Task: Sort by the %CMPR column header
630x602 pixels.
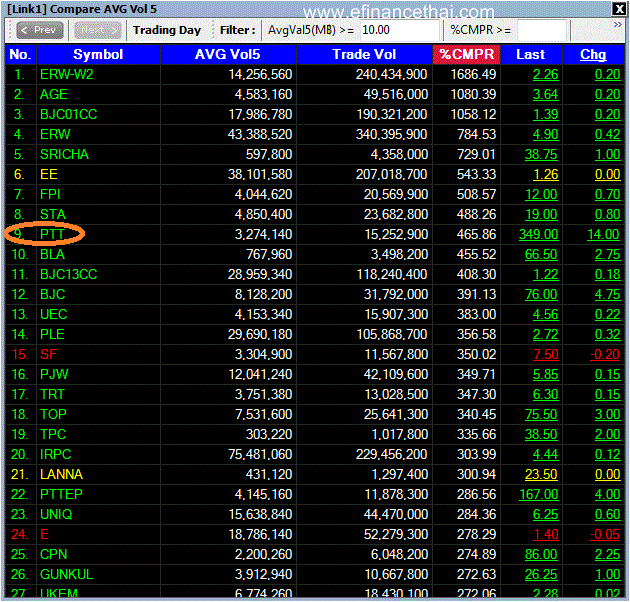Action: click(x=466, y=54)
